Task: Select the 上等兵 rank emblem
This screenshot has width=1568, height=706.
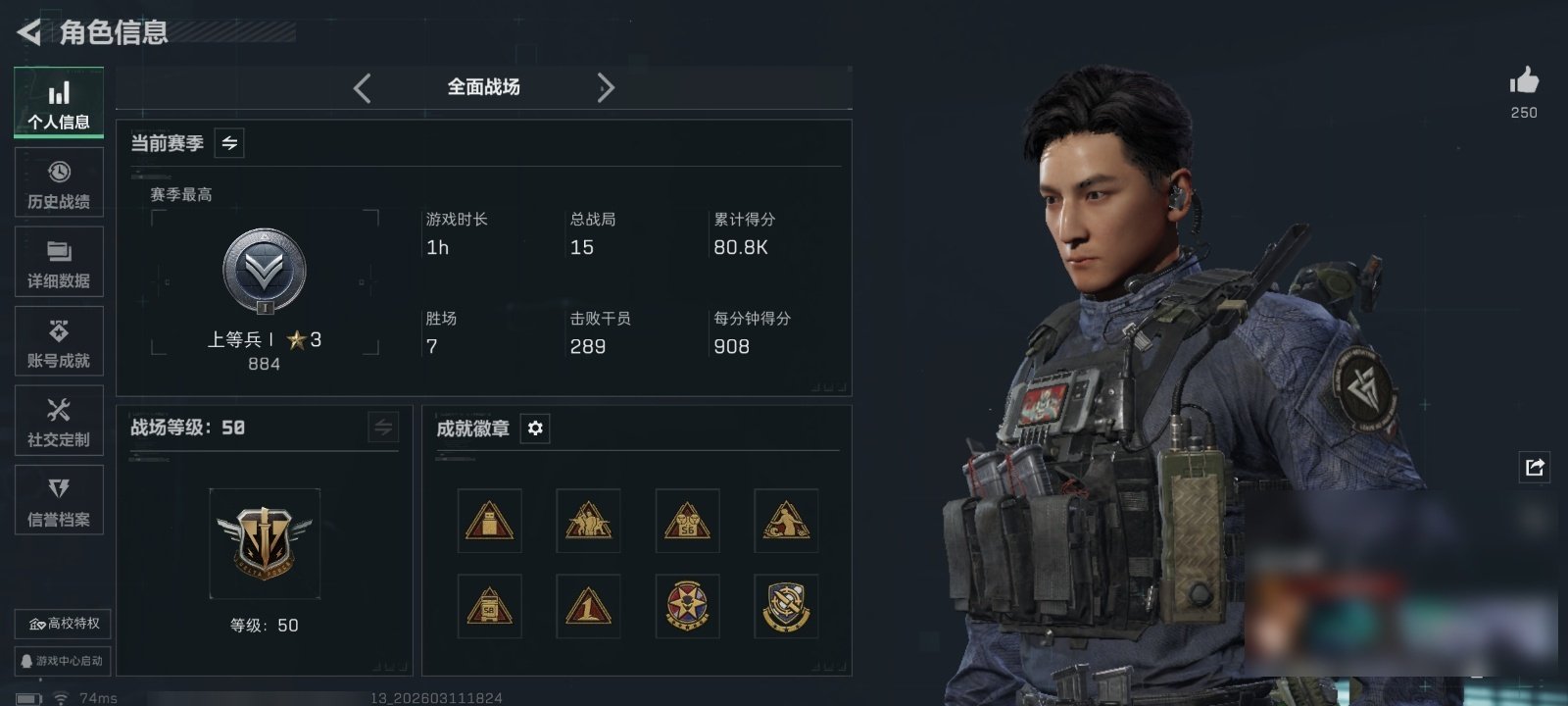Action: point(265,273)
